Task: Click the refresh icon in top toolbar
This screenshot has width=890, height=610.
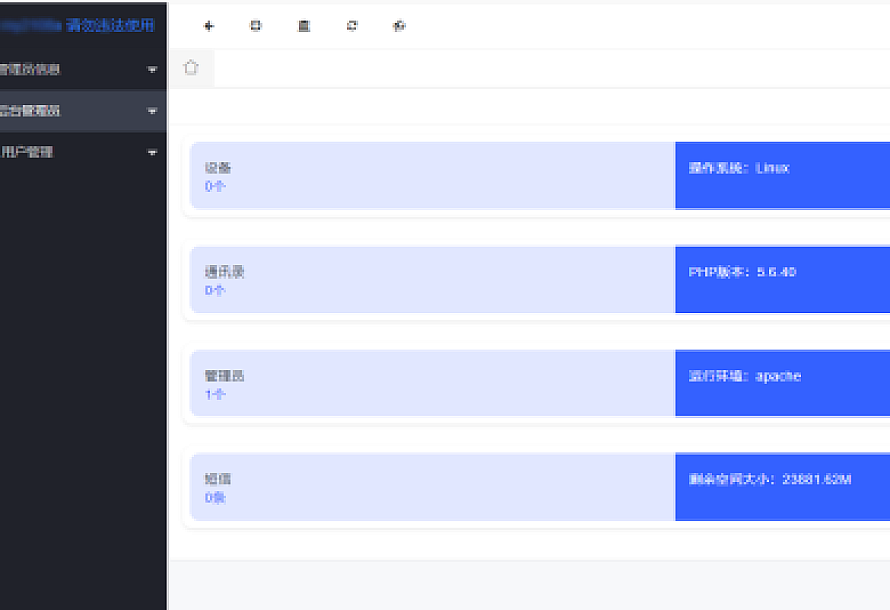Action: (x=352, y=26)
